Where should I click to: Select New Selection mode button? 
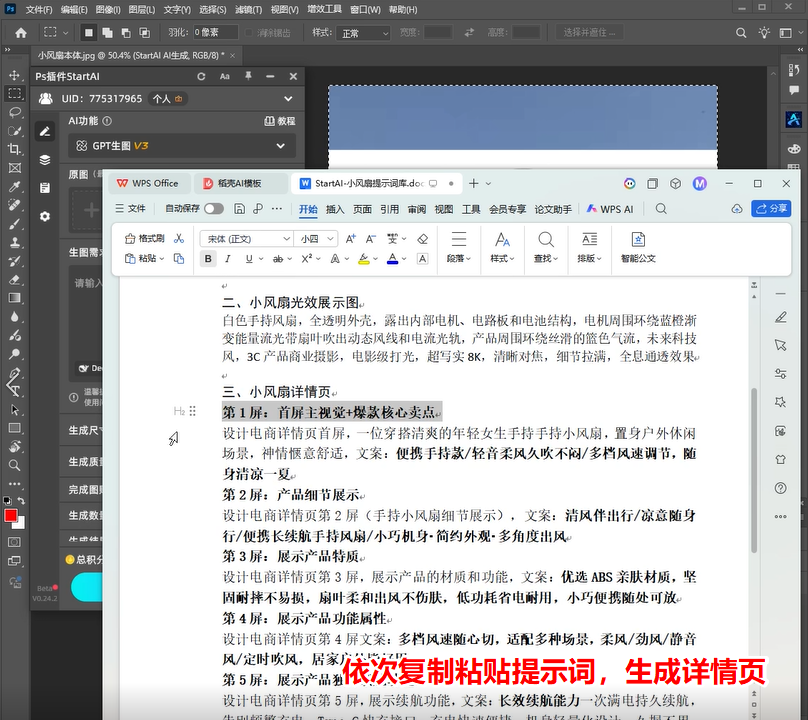pyautogui.click(x=89, y=33)
